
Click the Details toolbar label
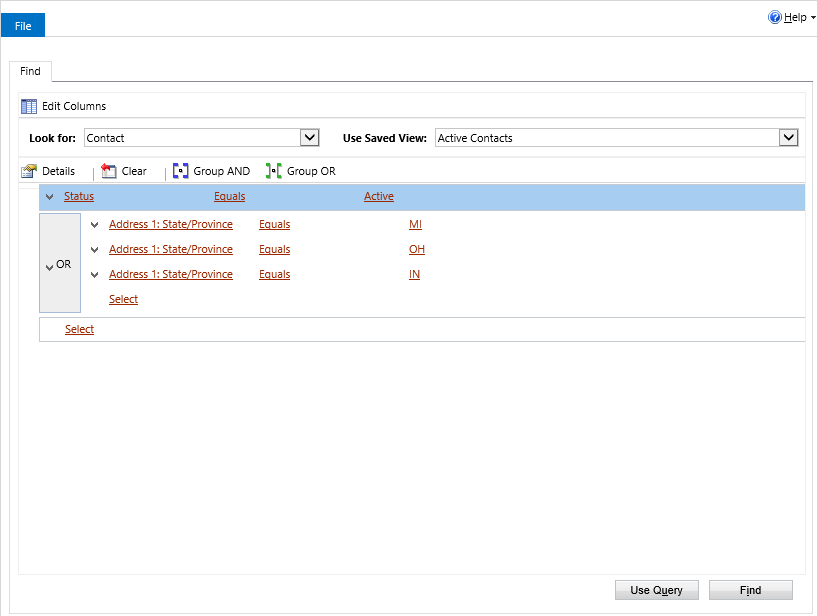click(58, 171)
